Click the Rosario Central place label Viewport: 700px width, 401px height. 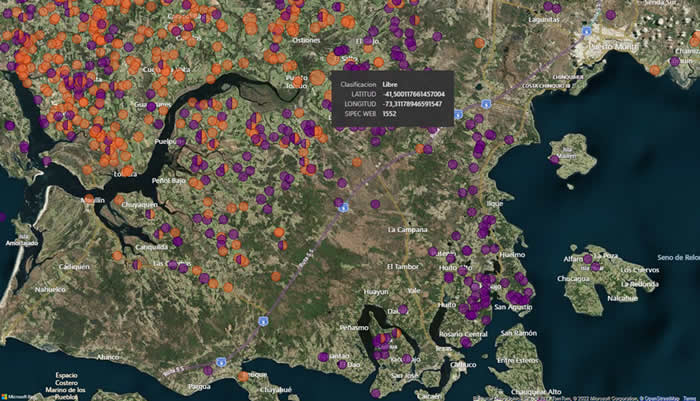coord(462,333)
